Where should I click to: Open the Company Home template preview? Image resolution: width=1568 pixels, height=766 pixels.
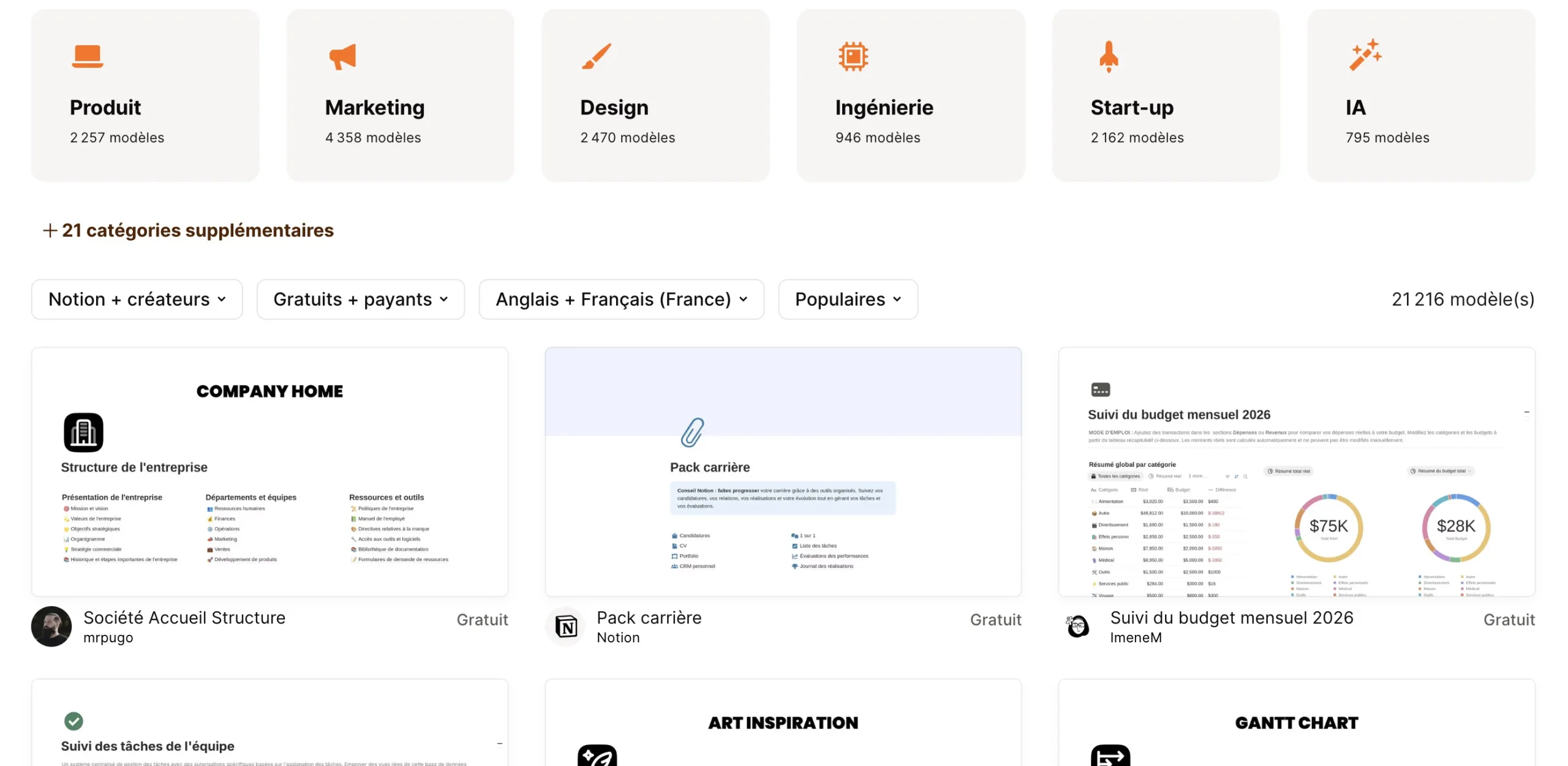pyautogui.click(x=269, y=472)
